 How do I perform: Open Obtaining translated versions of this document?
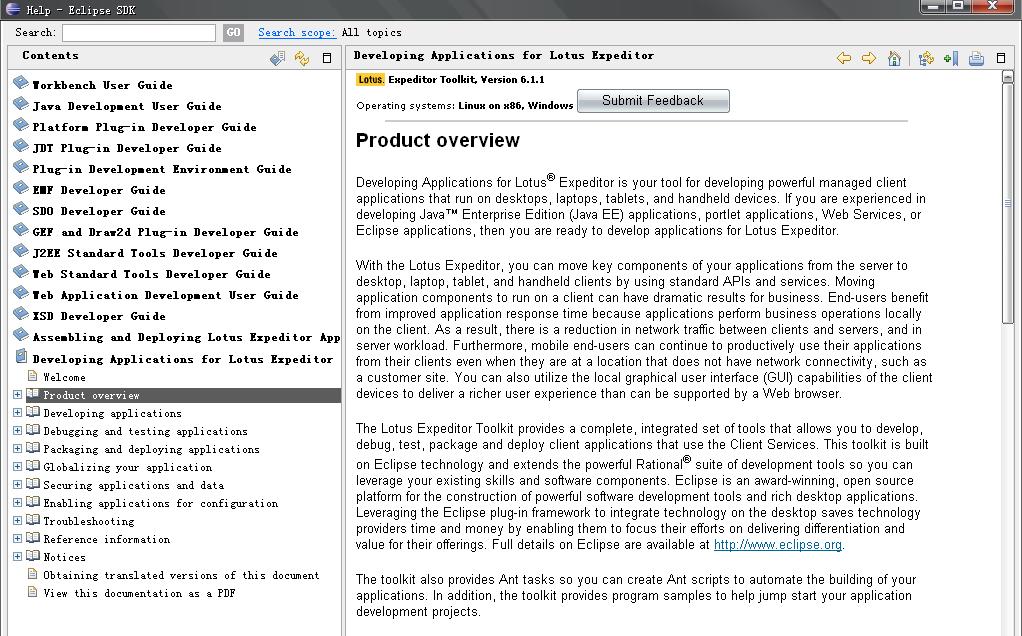point(181,575)
